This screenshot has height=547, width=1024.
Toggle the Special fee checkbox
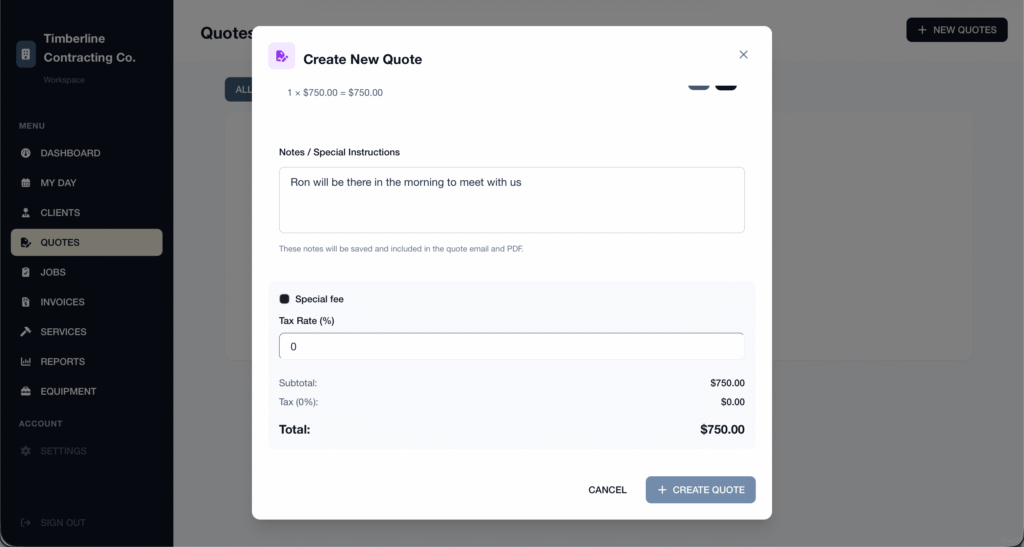coord(284,299)
